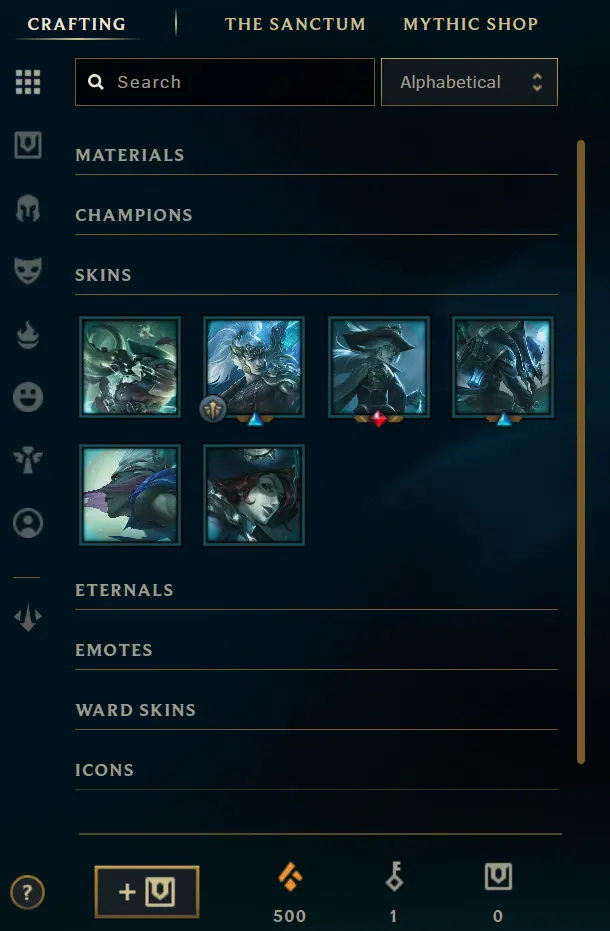Filter loot by summoner icons category
Viewport: 610px width, 931px height.
[28, 523]
